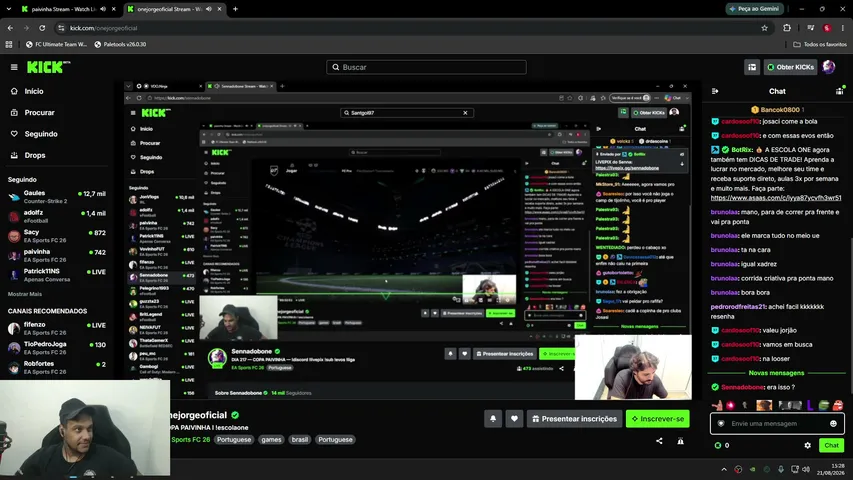Image resolution: width=853 pixels, height=480 pixels.
Task: Open the chat users icon in chat header
Action: [x=840, y=91]
